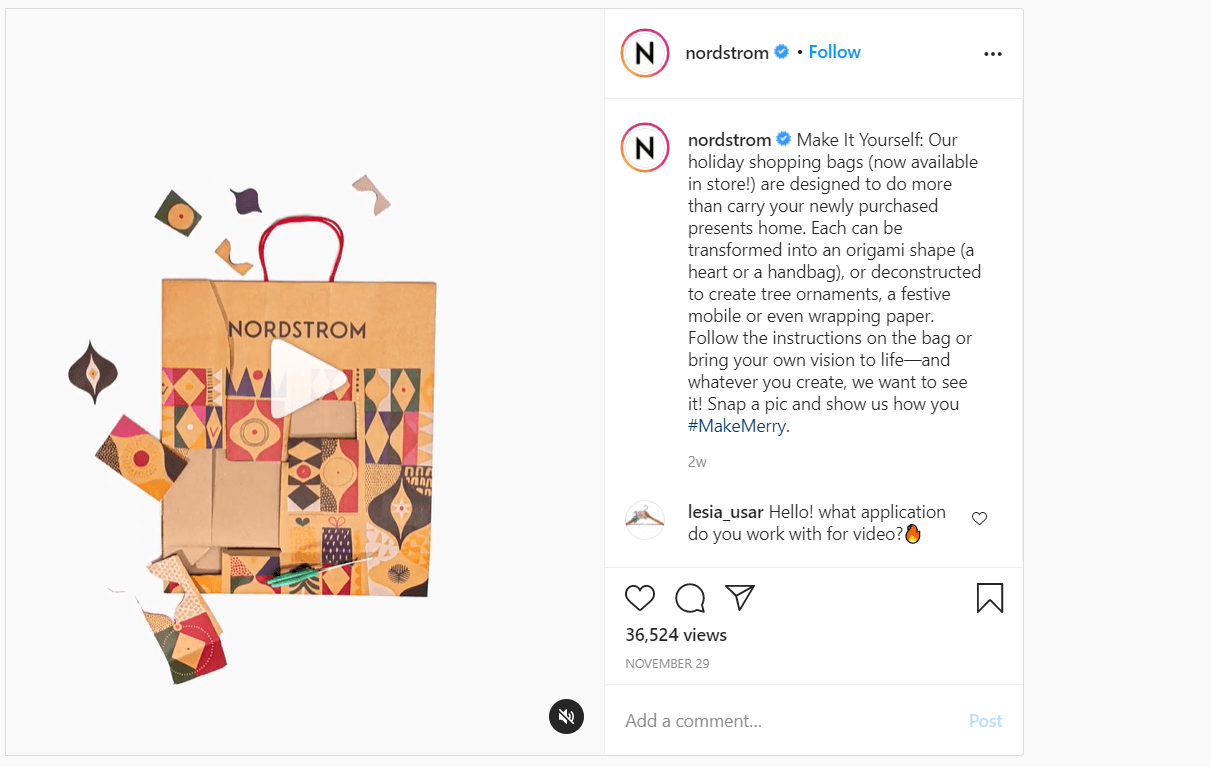Viewport: 1211px width, 767px height.
Task: Open nordstrom's profile picture in the header
Action: 644,52
